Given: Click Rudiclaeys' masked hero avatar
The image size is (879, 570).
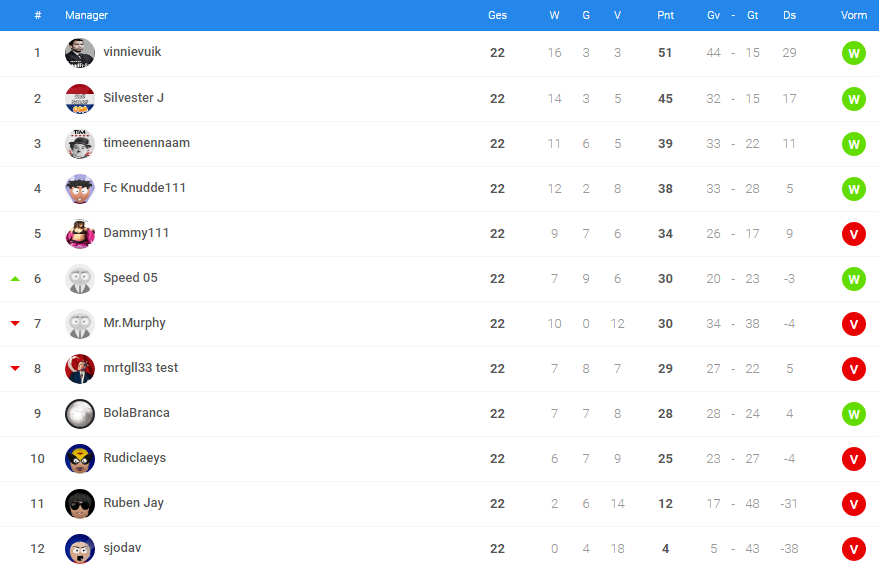Looking at the screenshot, I should 80,458.
